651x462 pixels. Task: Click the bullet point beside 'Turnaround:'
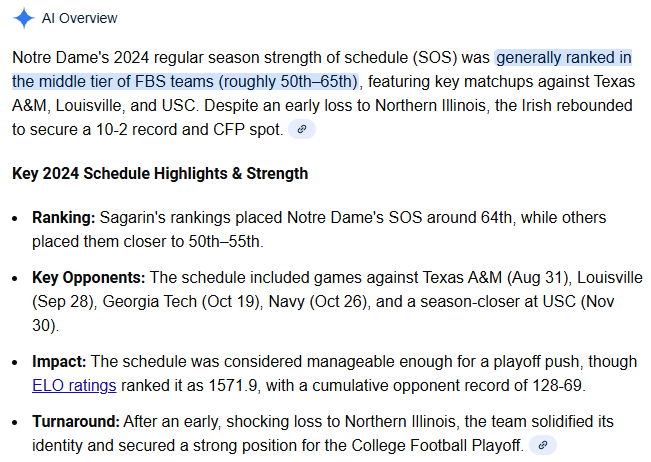tap(15, 423)
